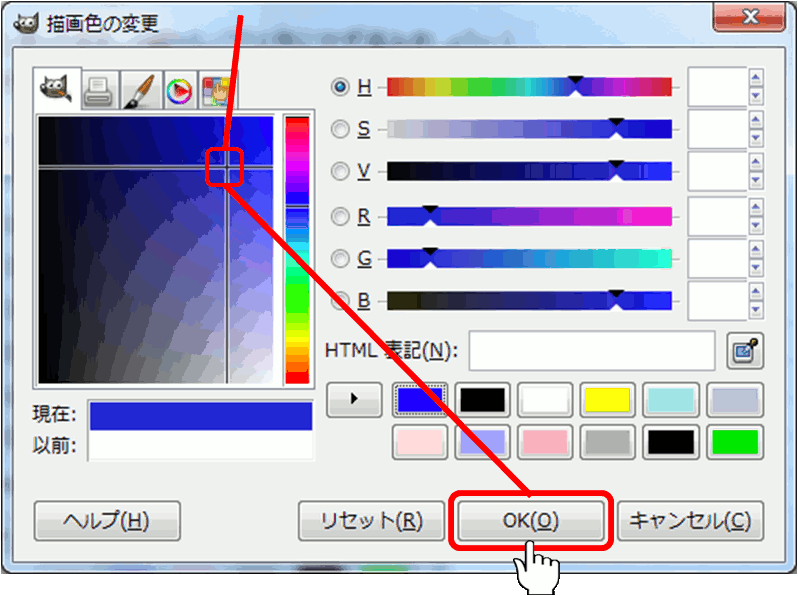This screenshot has height=596, width=798.
Task: Select the H hue radio button
Action: 340,87
